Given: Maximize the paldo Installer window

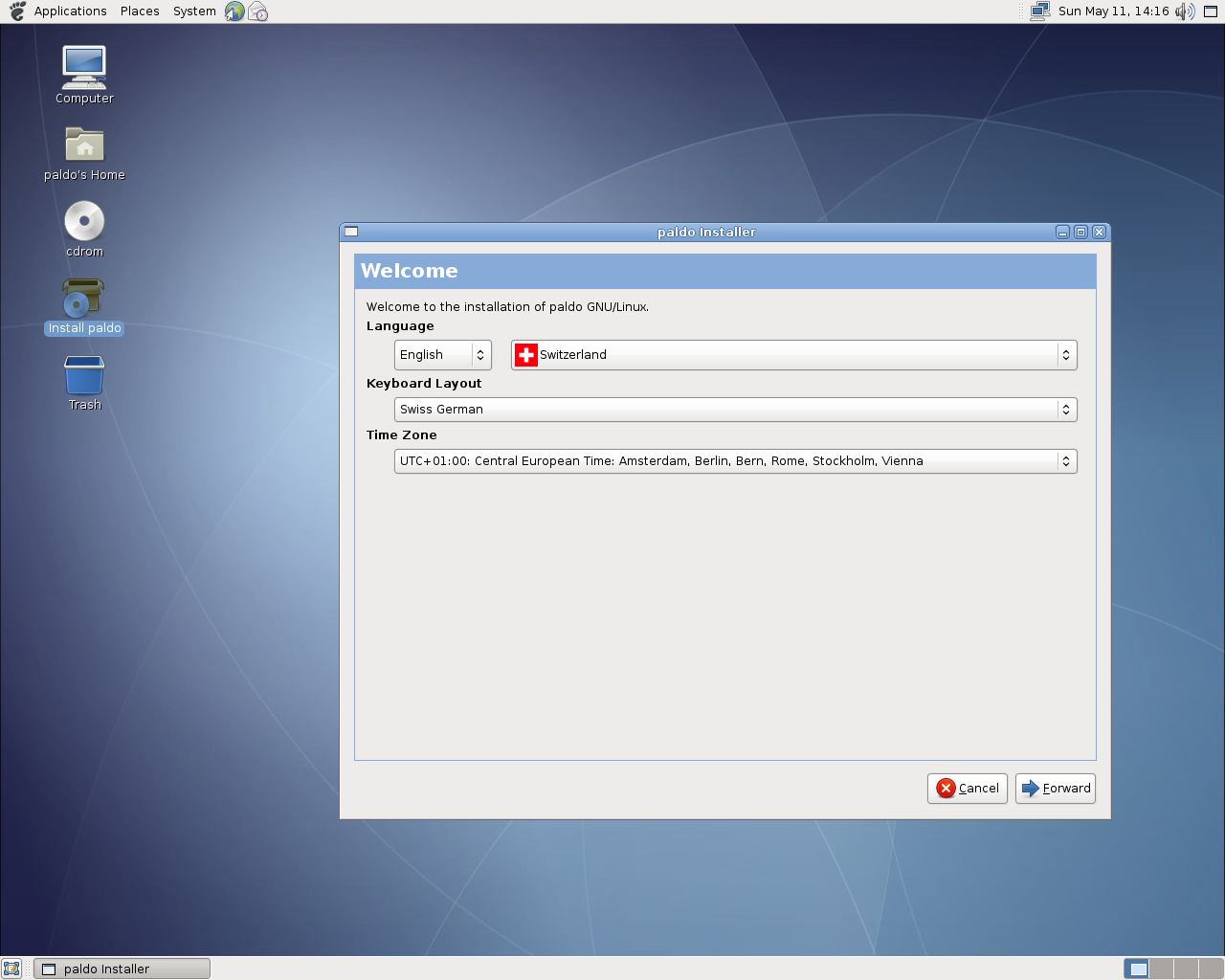Looking at the screenshot, I should pos(1080,232).
